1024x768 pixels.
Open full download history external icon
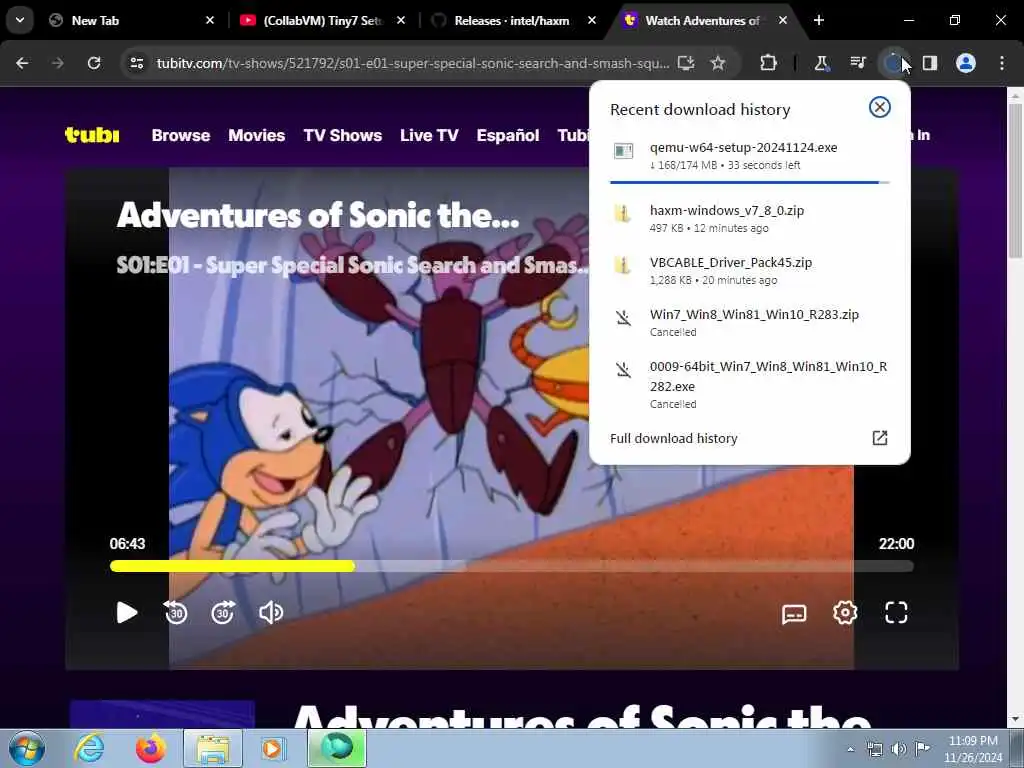[880, 438]
